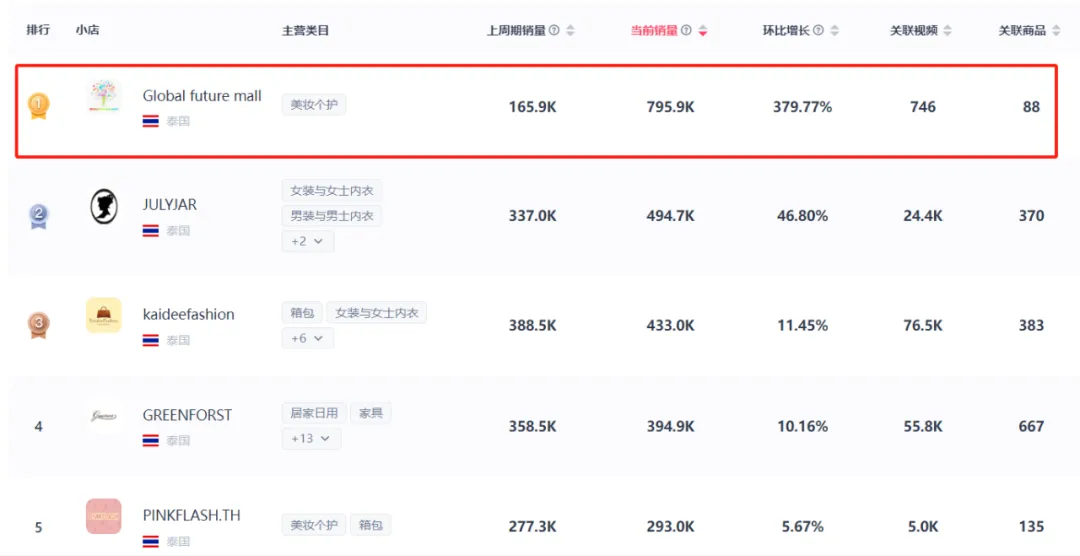The width and height of the screenshot is (1080, 556).
Task: Expand GREENFORST +13 more categories
Action: coord(311,438)
